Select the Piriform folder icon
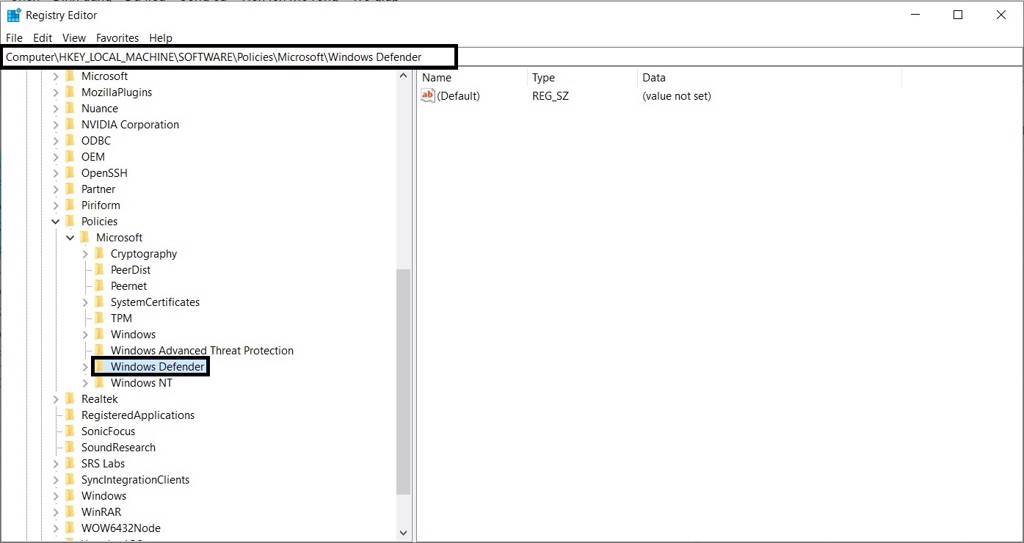The image size is (1024, 543). click(x=71, y=205)
